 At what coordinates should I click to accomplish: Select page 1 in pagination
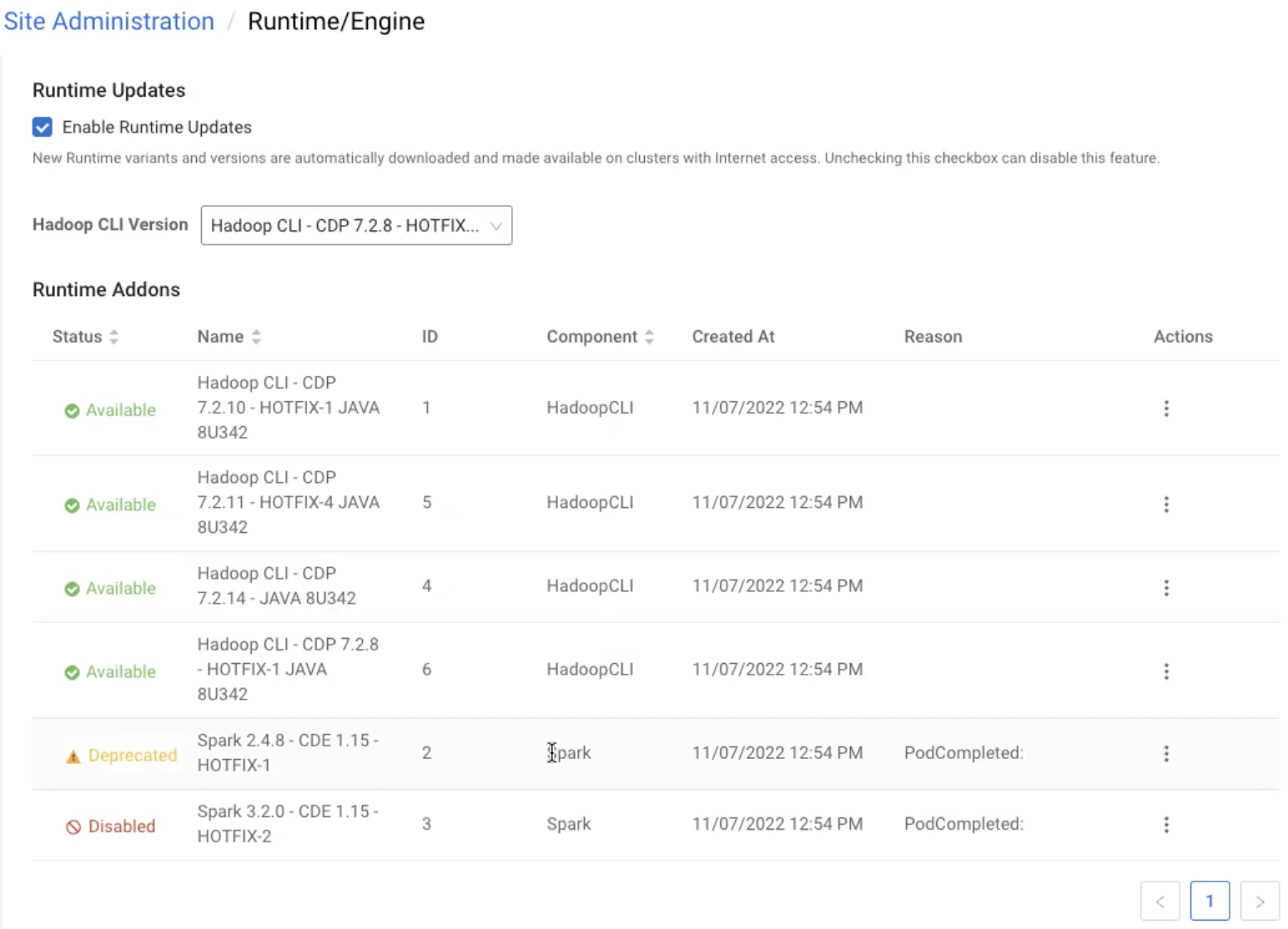pyautogui.click(x=1209, y=901)
